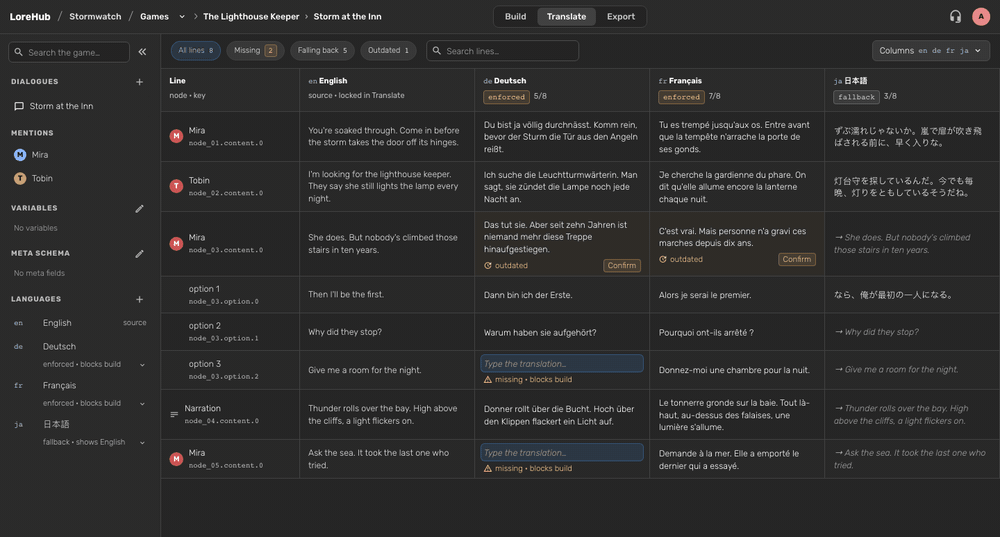Focus Search lines field

point(503,50)
